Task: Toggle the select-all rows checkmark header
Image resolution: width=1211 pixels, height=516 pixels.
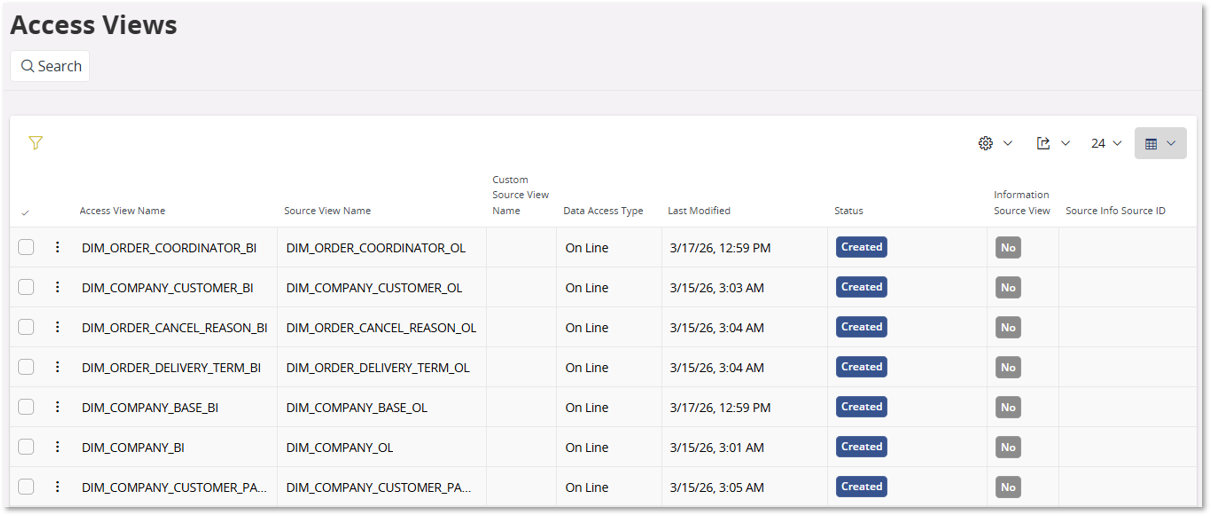Action: click(25, 212)
